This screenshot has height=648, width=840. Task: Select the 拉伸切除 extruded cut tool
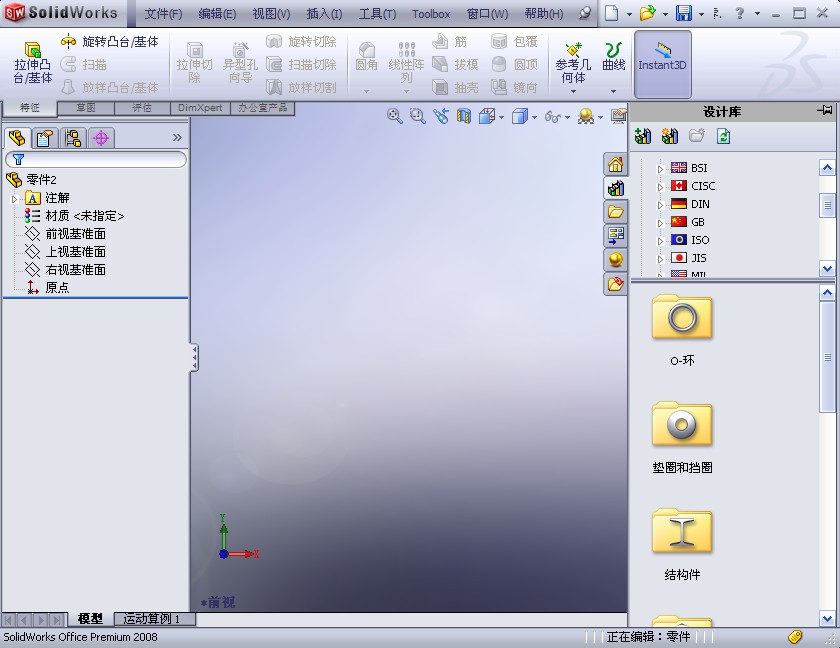195,64
